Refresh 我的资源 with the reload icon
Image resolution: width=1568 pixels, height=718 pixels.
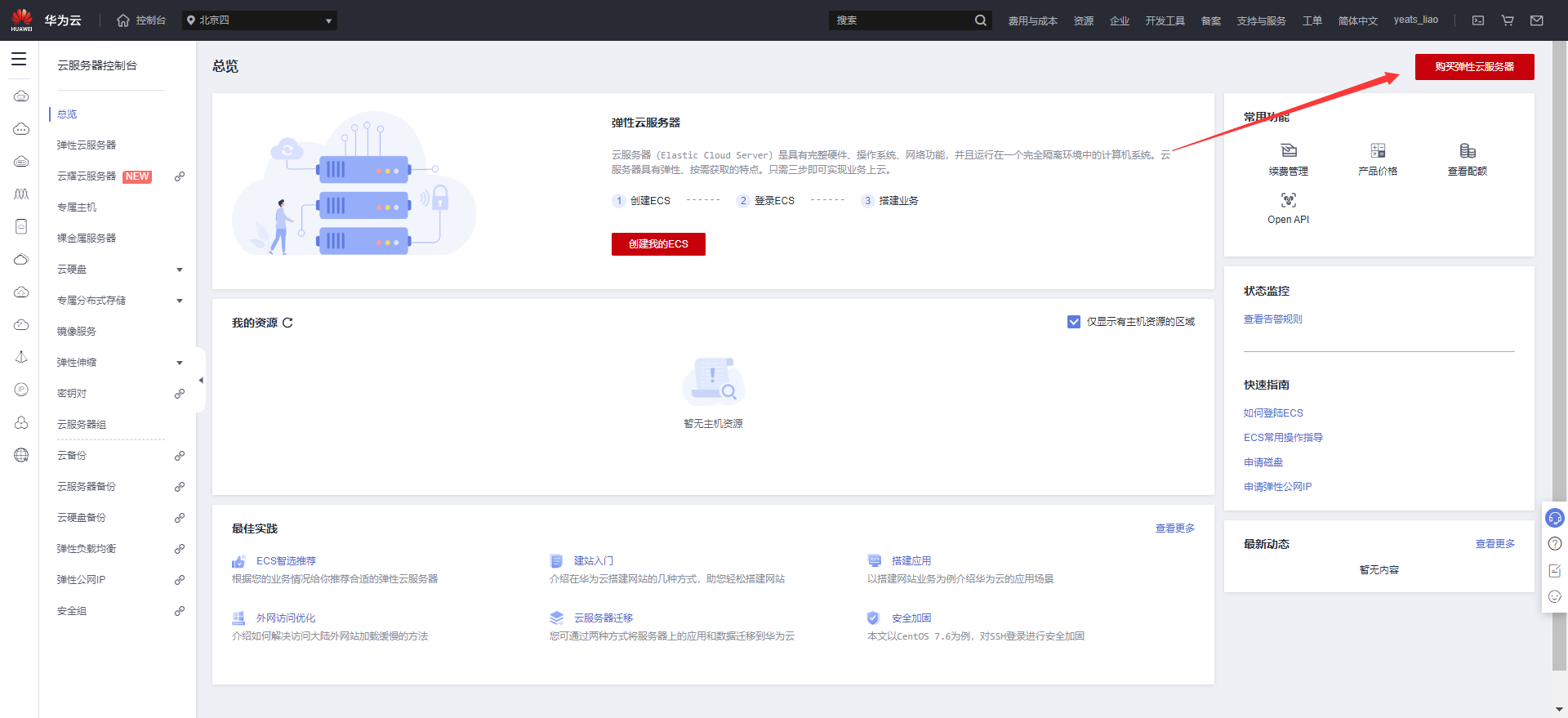[x=287, y=323]
